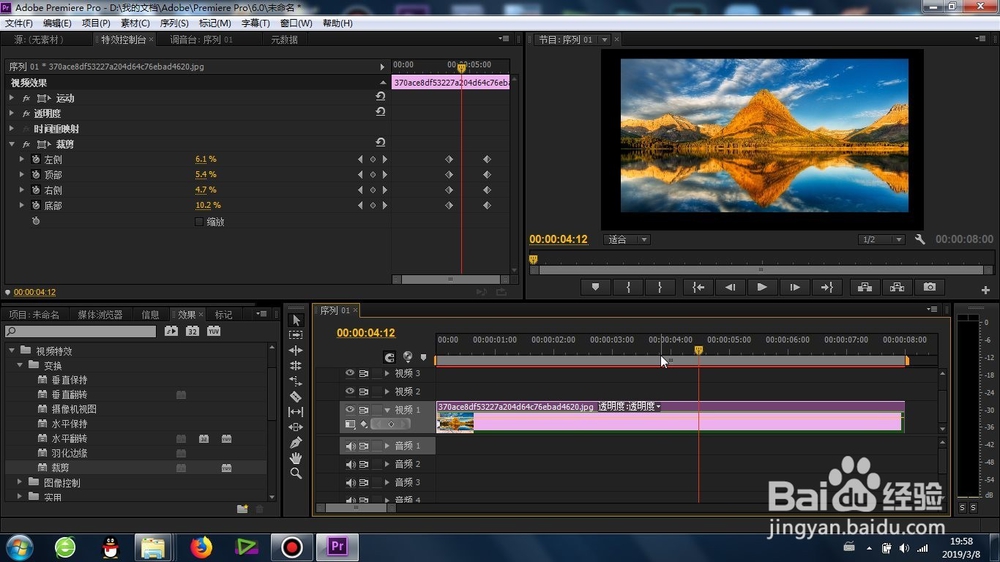Image resolution: width=1000 pixels, height=562 pixels.
Task: Collapse the 视频特效 folder
Action: pos(11,350)
